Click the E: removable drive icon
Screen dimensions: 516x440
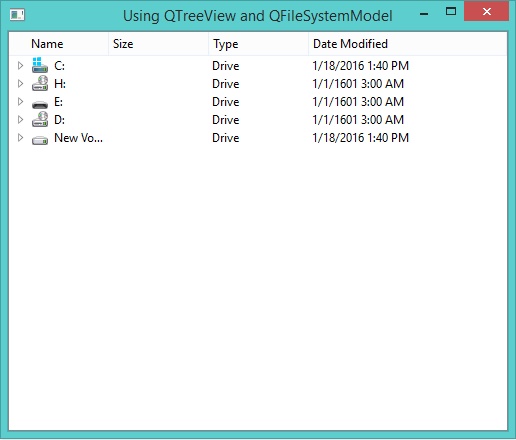click(40, 104)
